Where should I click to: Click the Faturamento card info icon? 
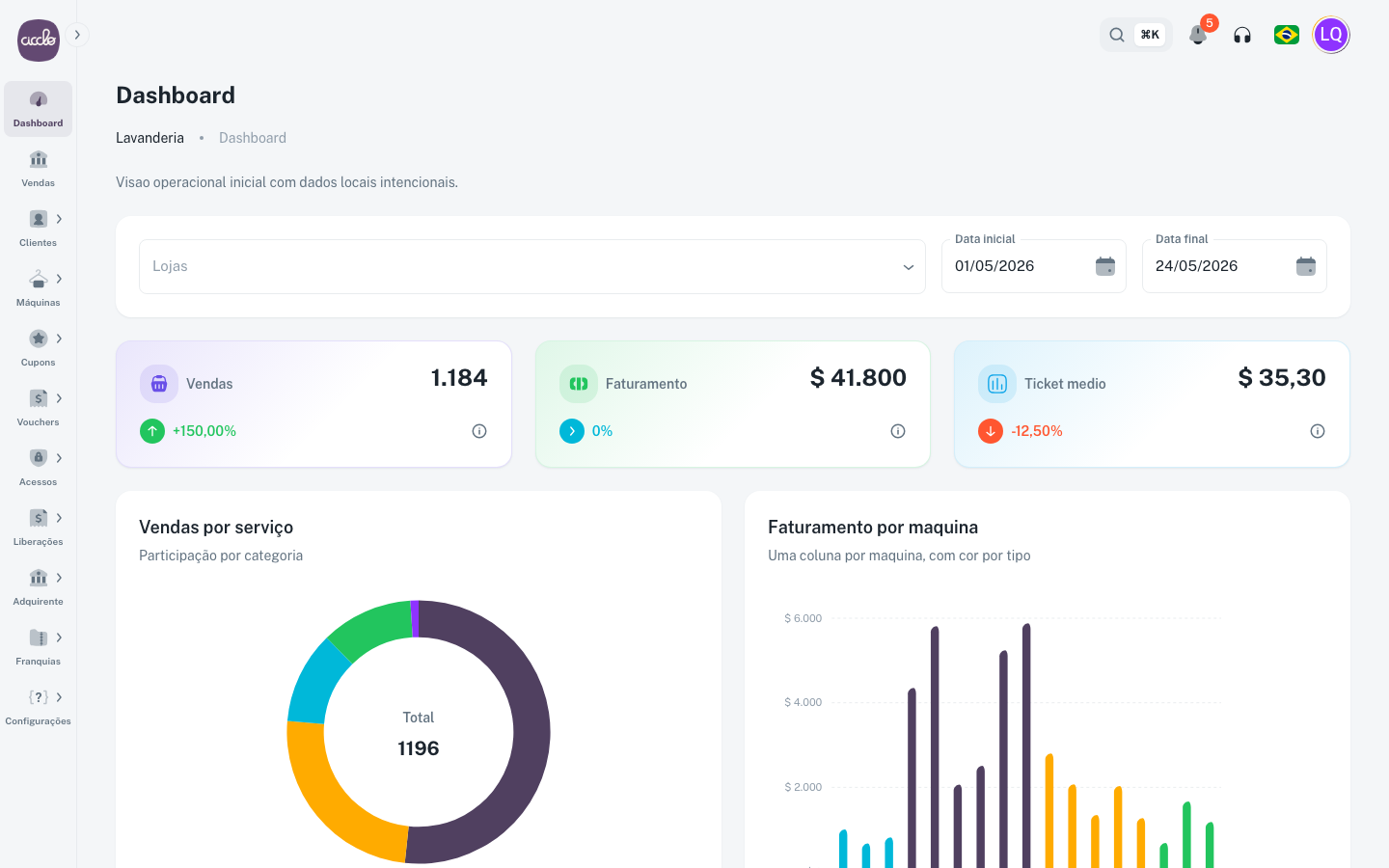[898, 431]
